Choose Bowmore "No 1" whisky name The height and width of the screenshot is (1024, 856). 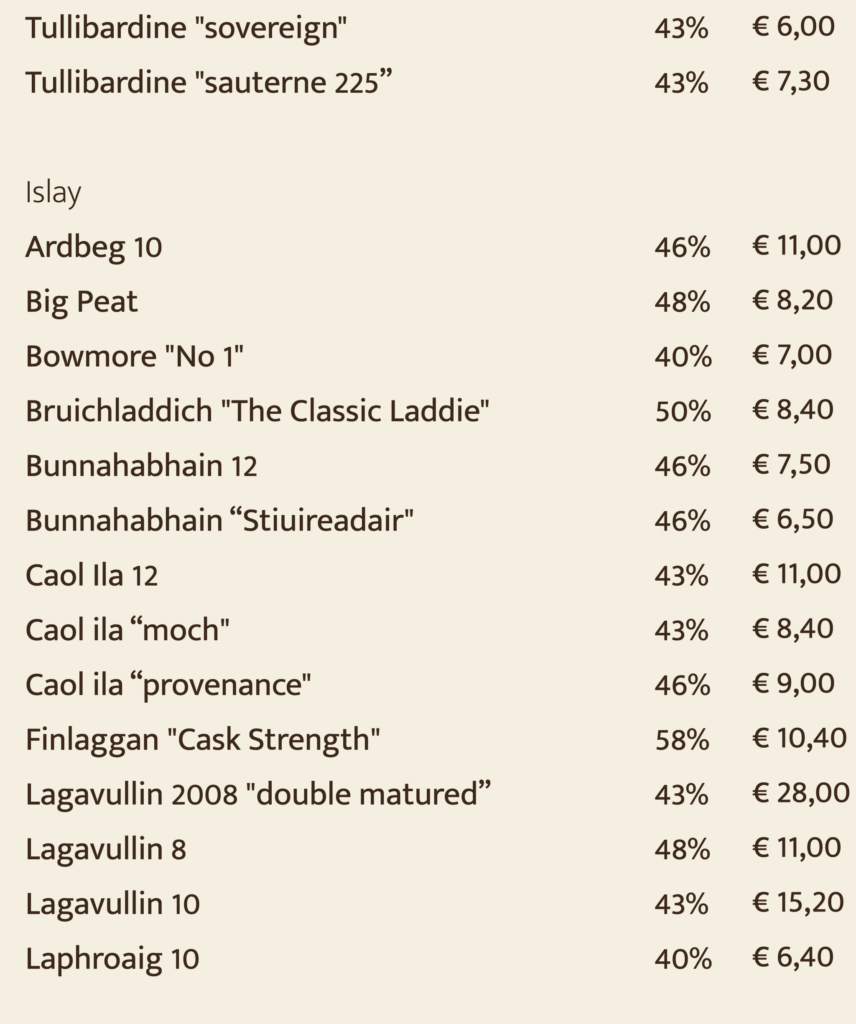coord(135,357)
